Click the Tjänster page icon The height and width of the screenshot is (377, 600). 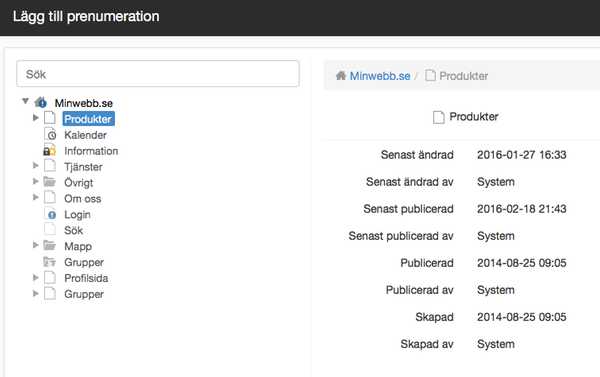pyautogui.click(x=50, y=166)
